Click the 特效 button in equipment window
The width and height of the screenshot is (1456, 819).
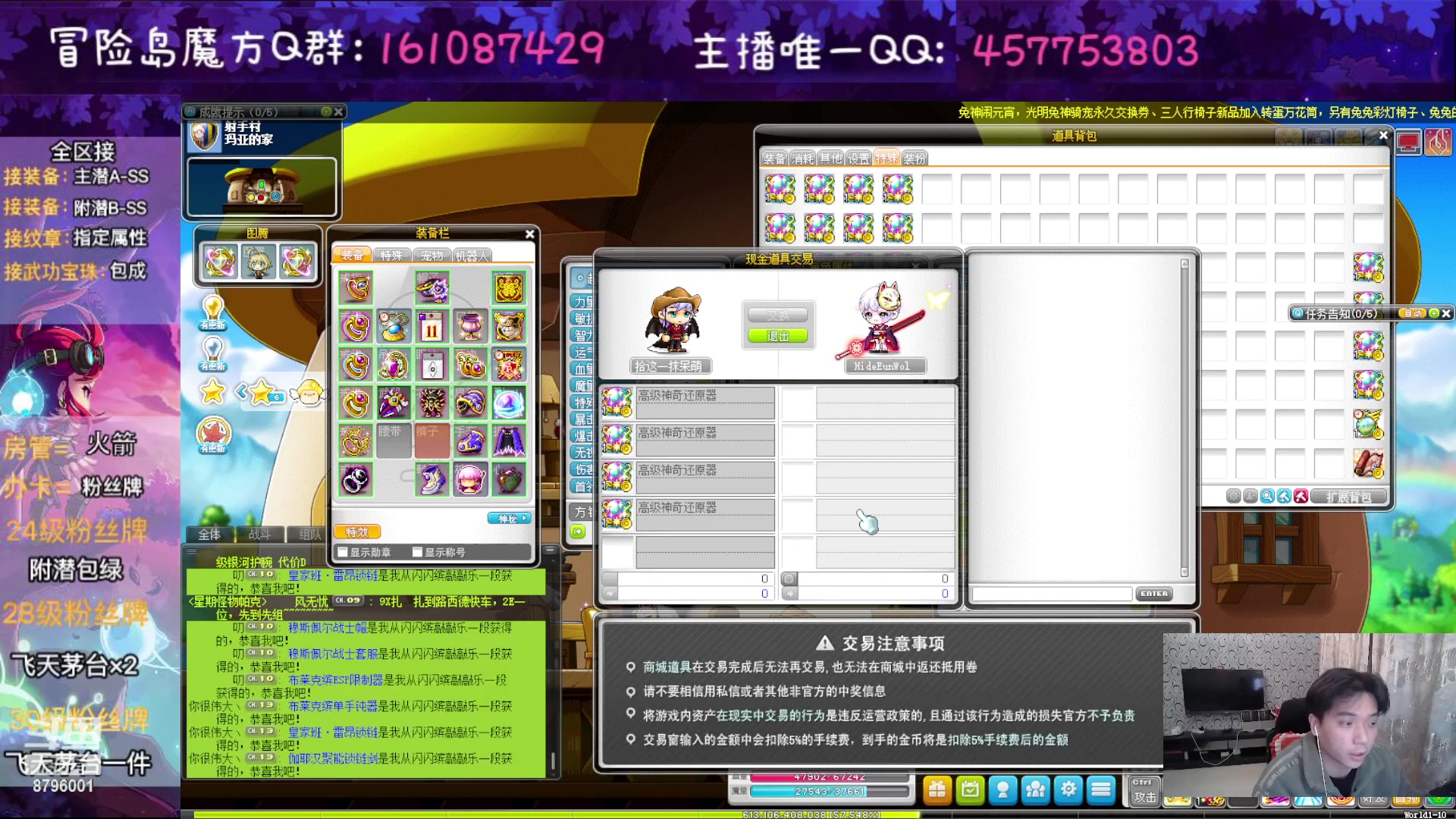coord(357,532)
